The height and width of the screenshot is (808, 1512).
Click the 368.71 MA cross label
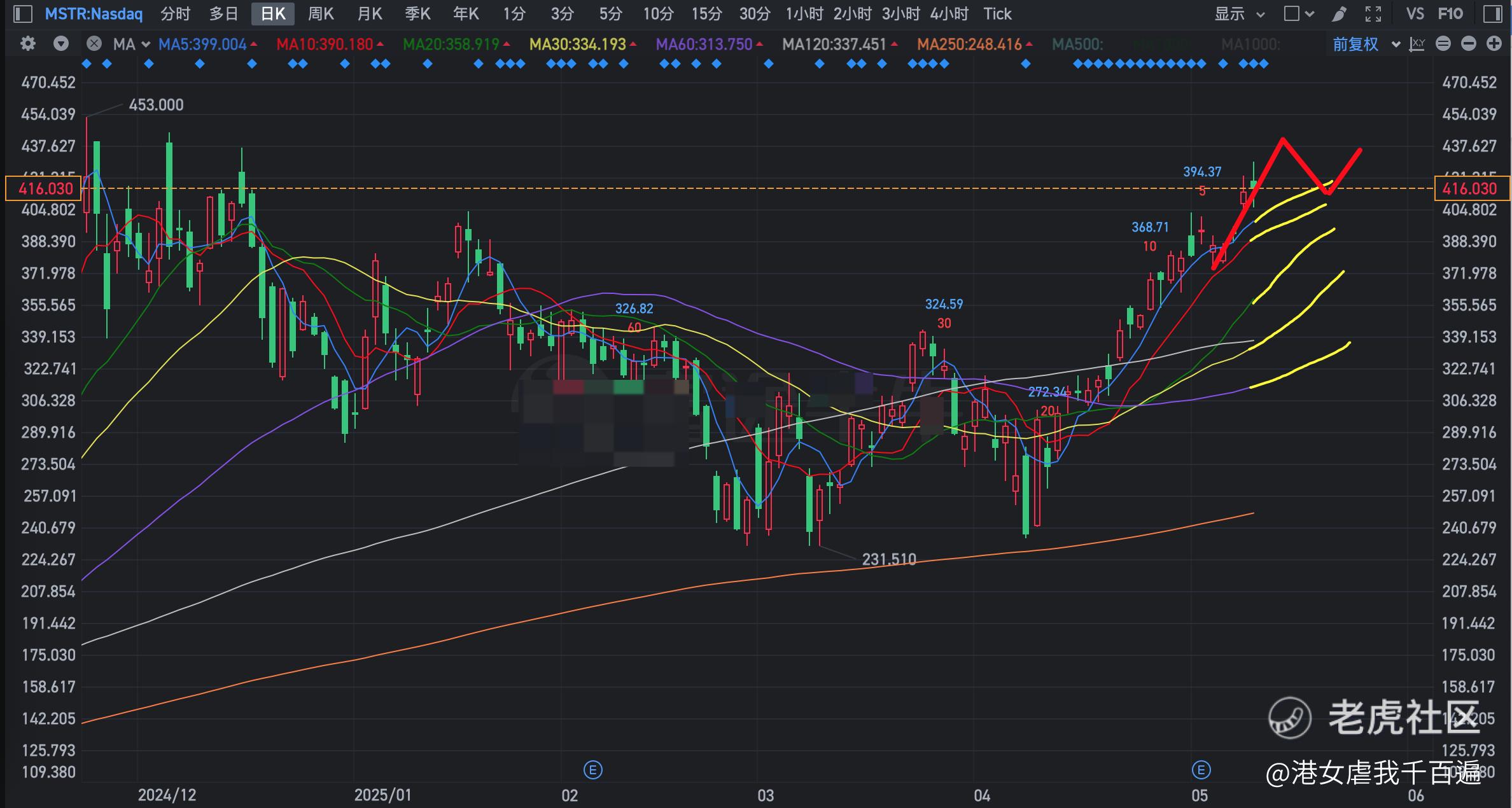pyautogui.click(x=1150, y=227)
